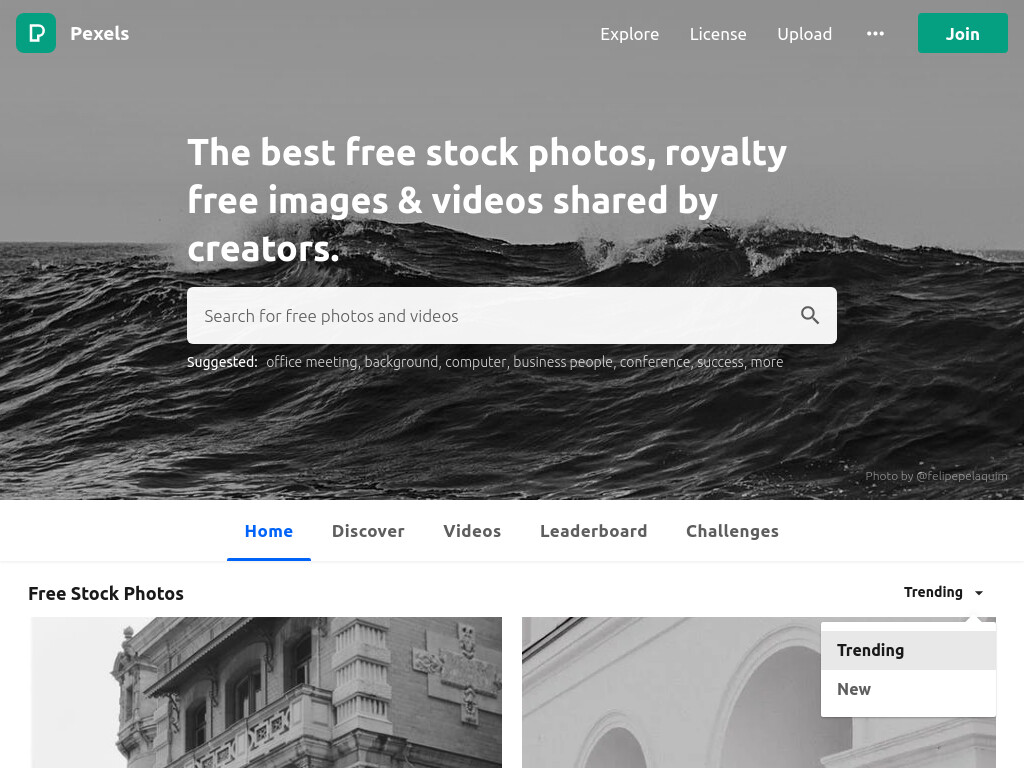Click suggested term office meeting
The height and width of the screenshot is (768, 1024).
click(x=312, y=362)
